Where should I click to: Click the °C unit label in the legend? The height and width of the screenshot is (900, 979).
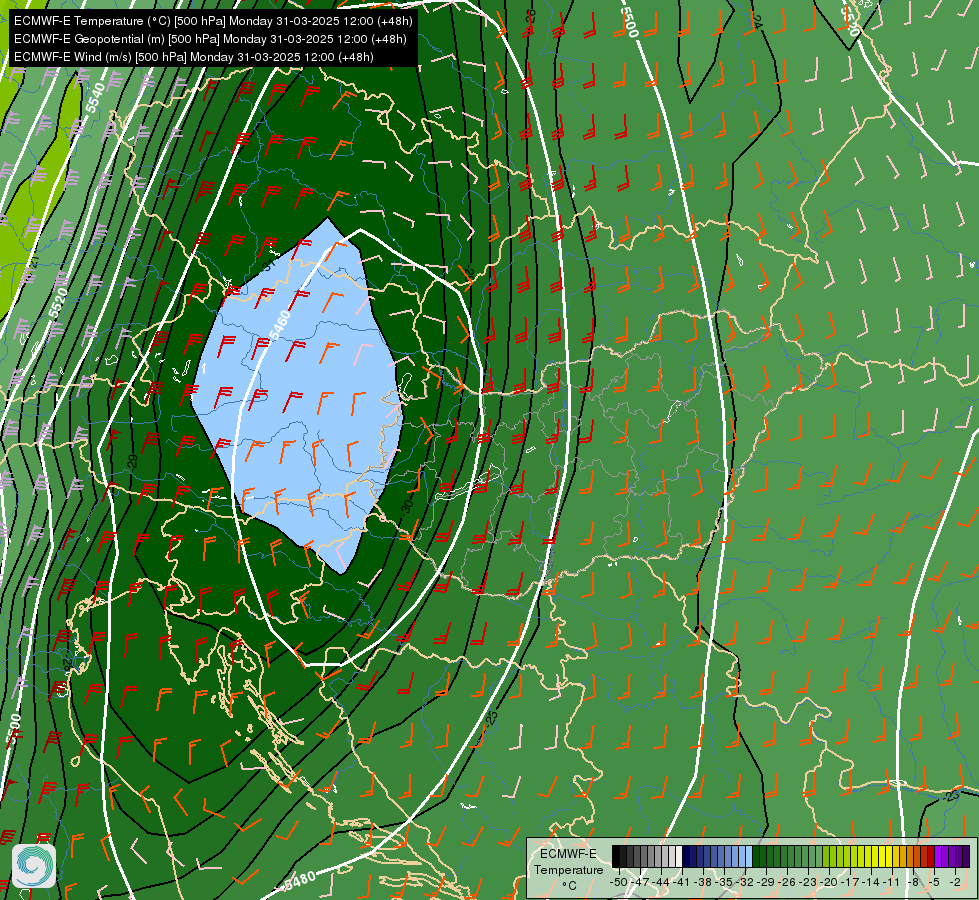569,886
